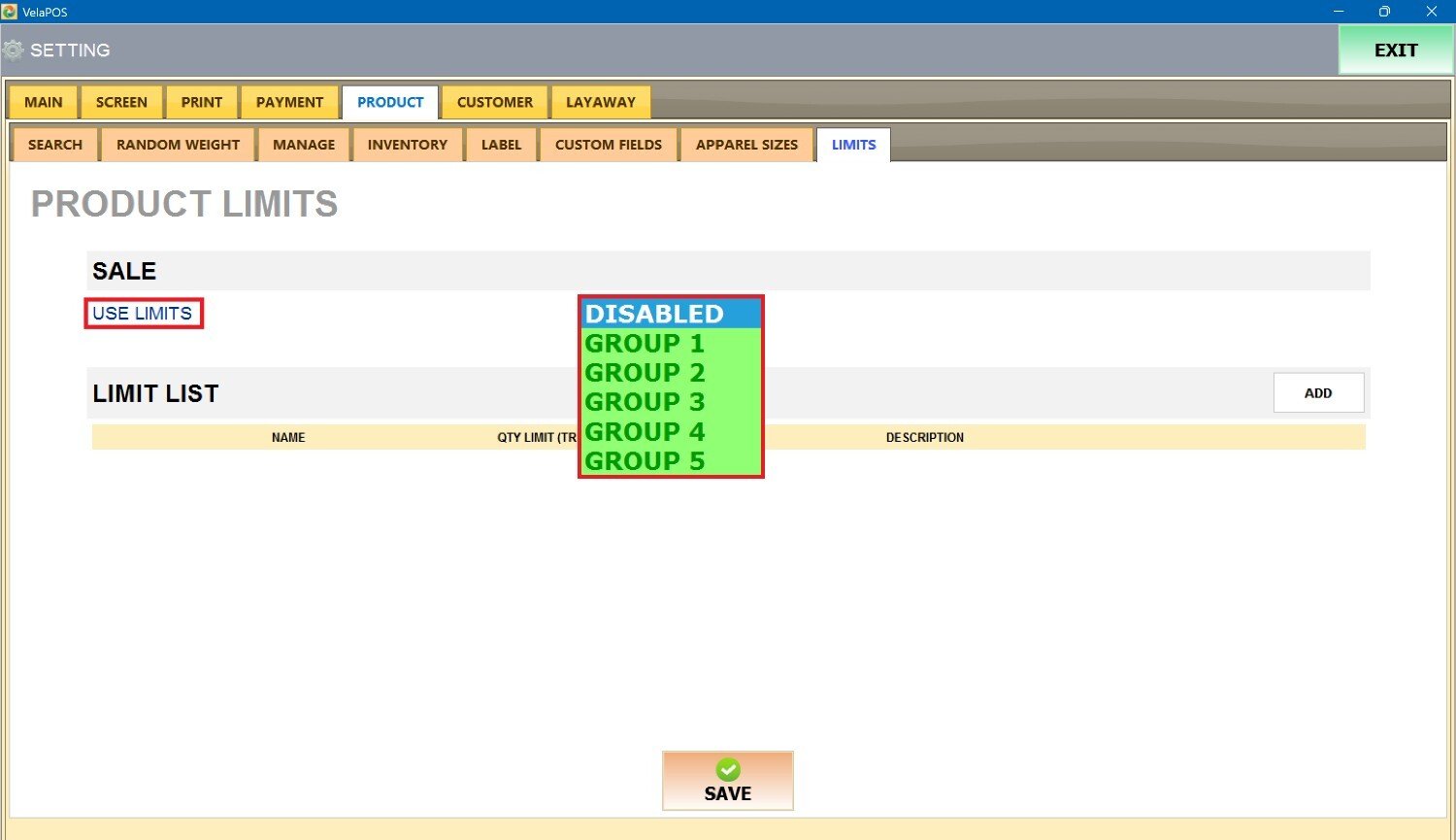
Task: Open the PAYMENT settings tab
Action: 289,102
